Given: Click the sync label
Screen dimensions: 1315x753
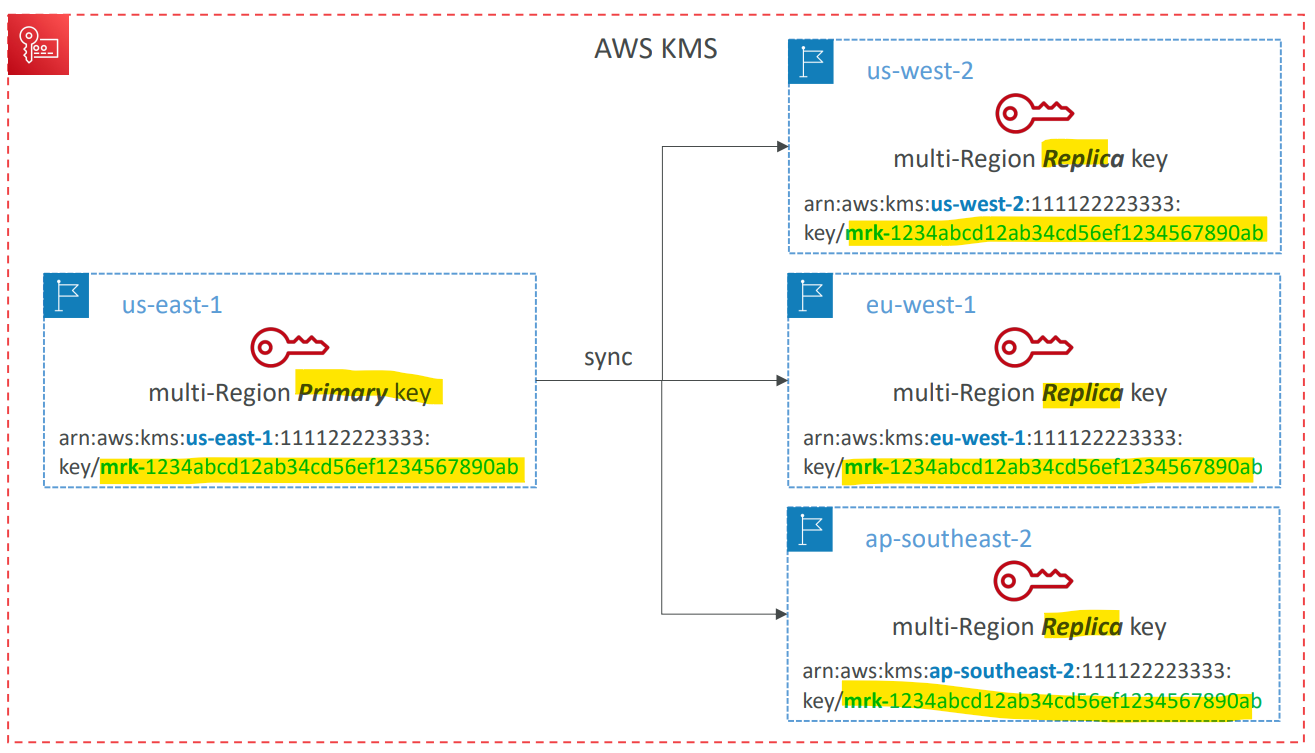Looking at the screenshot, I should tap(608, 358).
